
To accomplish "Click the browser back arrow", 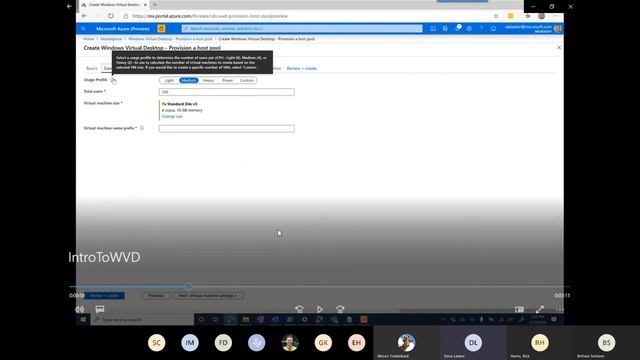I will point(84,16).
